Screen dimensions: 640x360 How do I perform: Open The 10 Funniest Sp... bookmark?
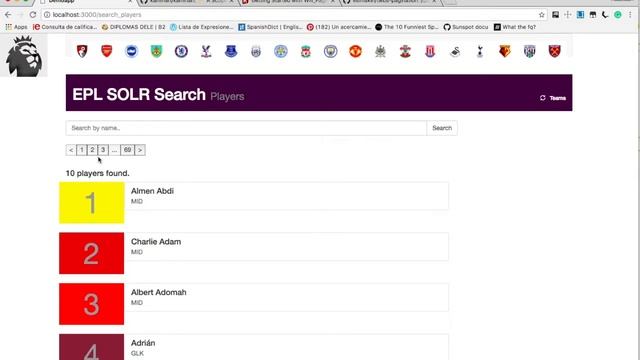(407, 27)
